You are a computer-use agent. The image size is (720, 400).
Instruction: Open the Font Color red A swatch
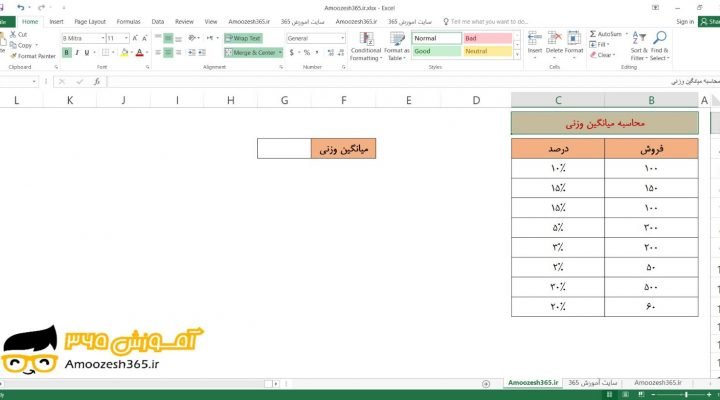[x=140, y=52]
